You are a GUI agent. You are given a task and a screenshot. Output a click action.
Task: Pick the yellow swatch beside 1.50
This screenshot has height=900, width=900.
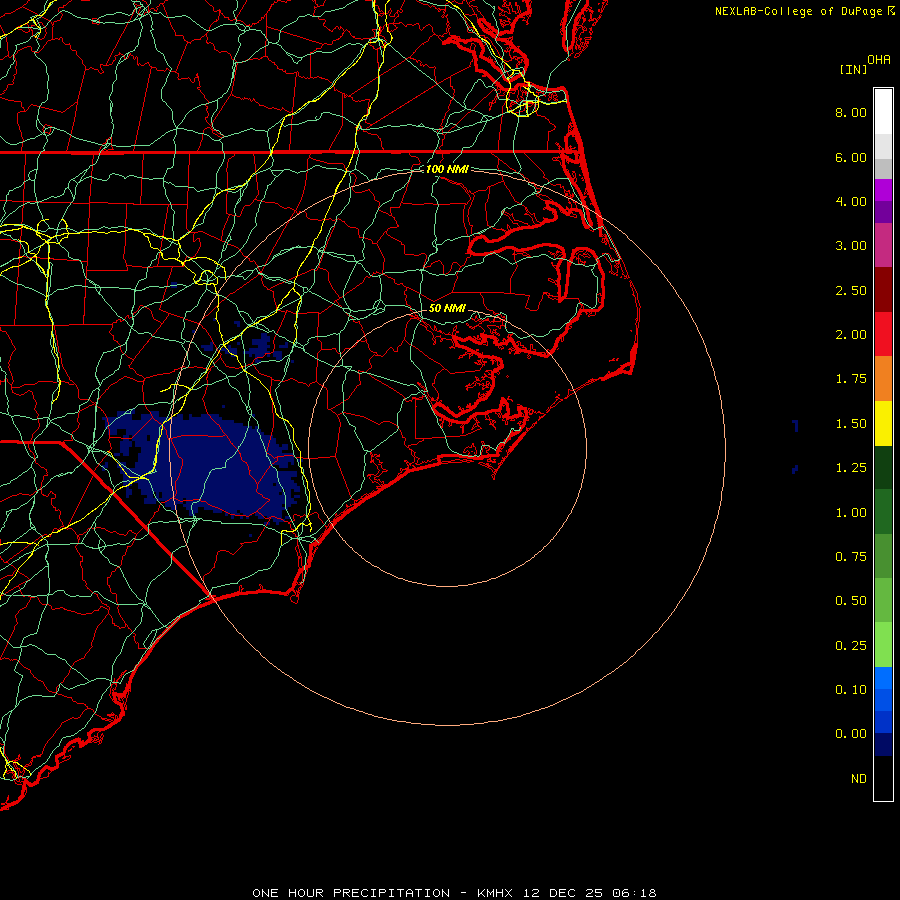tap(883, 423)
